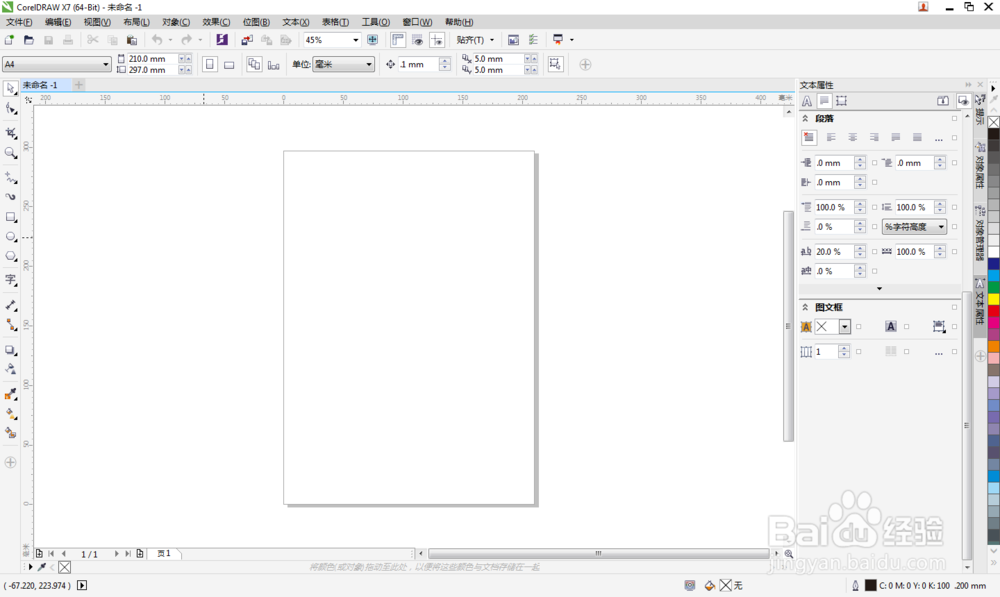Select the Ellipse tool
1000x597 pixels.
click(x=11, y=237)
